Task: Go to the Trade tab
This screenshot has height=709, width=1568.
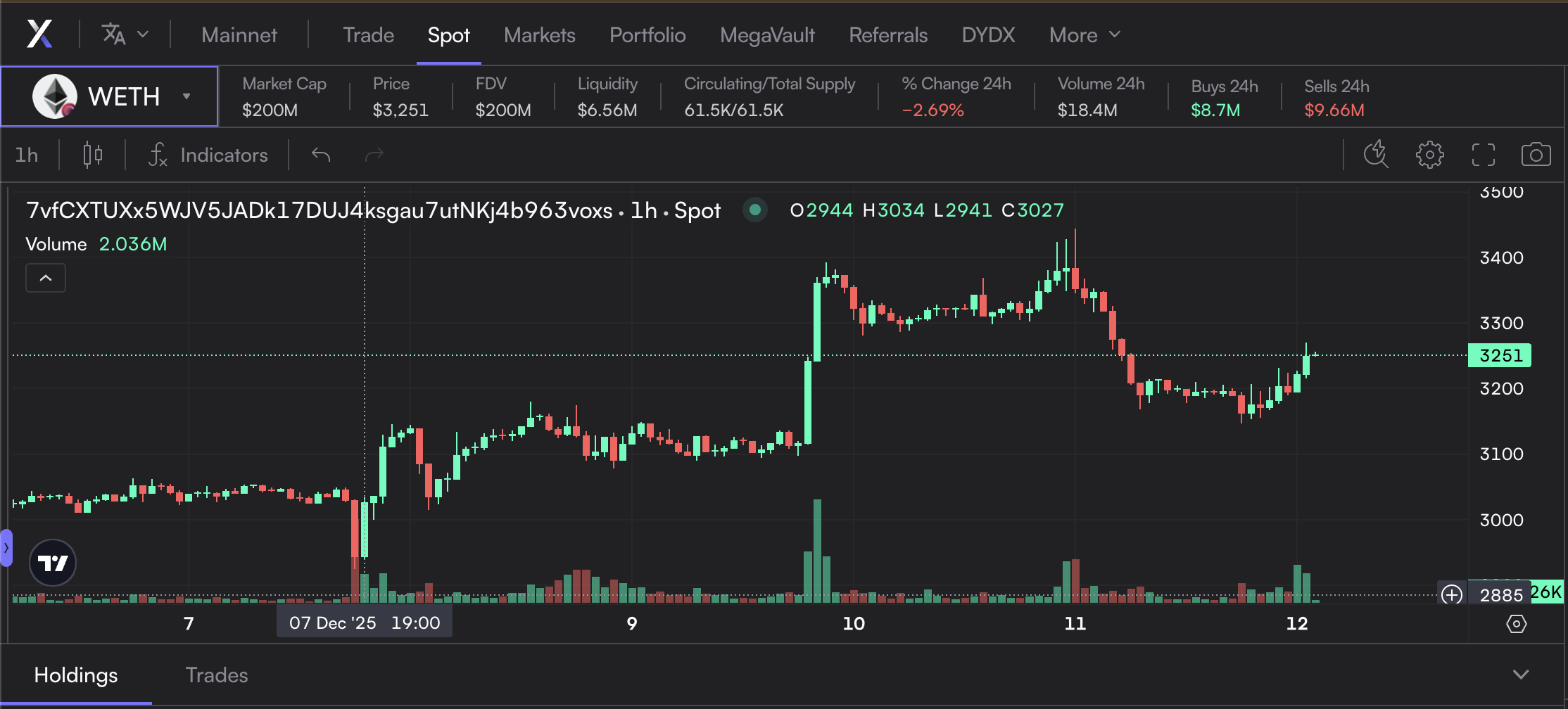Action: [x=368, y=34]
